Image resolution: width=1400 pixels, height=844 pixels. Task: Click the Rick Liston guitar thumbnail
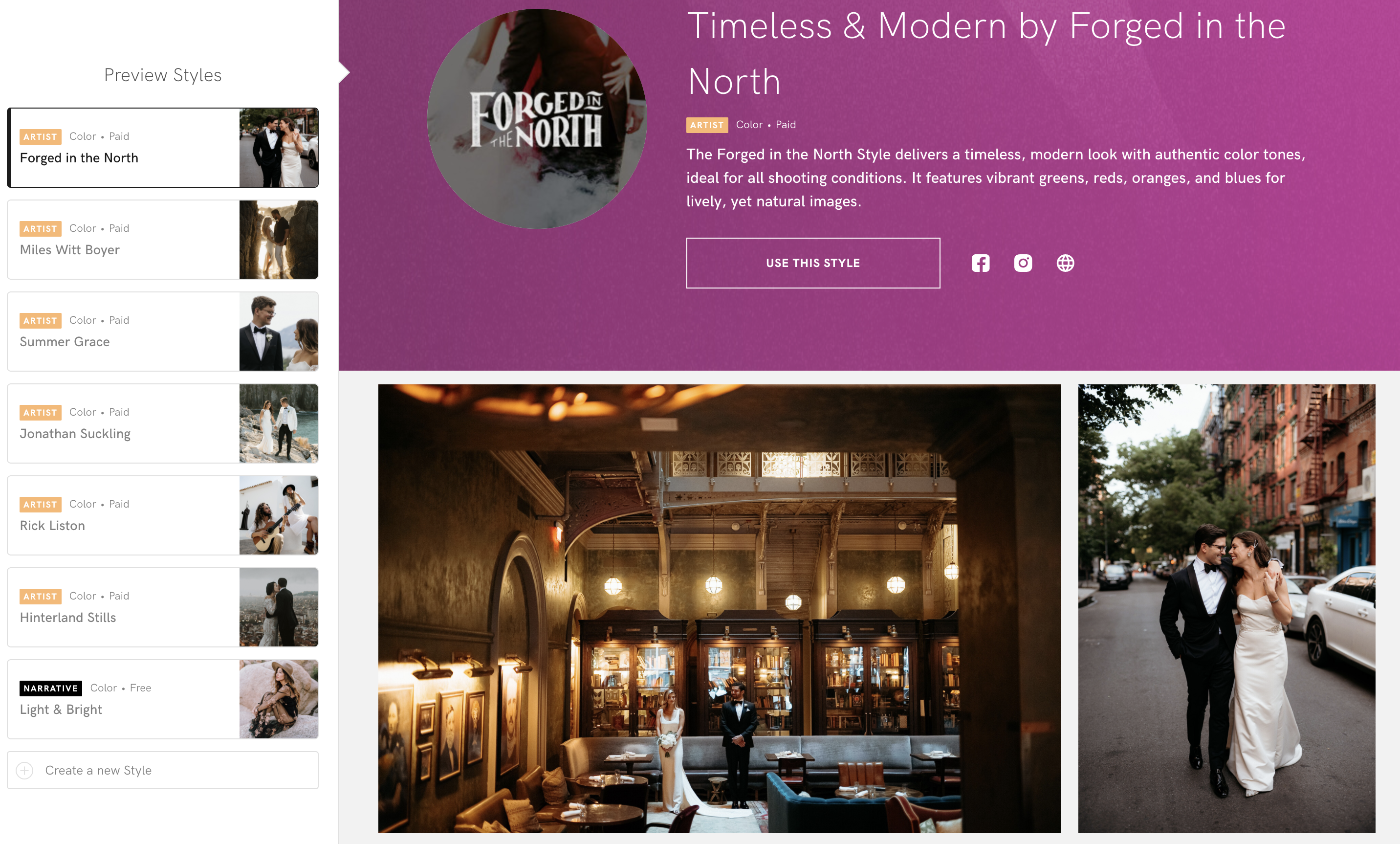(x=279, y=515)
